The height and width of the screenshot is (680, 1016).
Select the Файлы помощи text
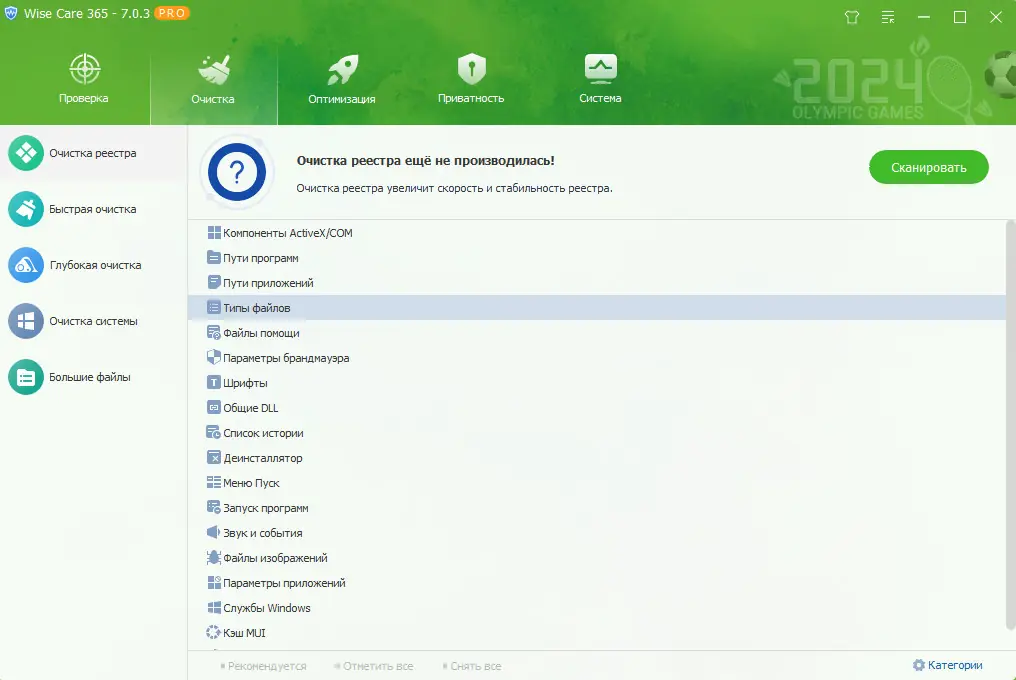pyautogui.click(x=261, y=333)
